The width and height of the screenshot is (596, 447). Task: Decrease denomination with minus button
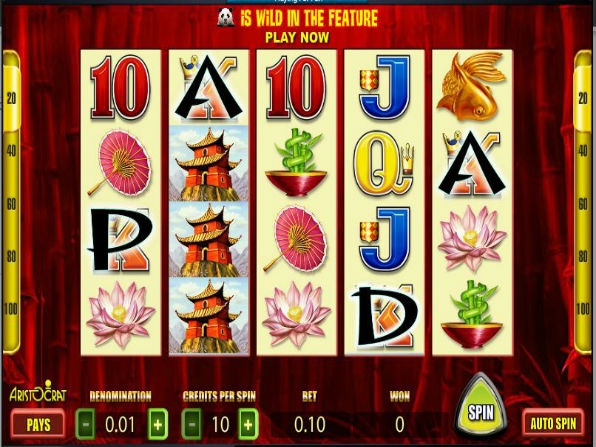pos(86,424)
